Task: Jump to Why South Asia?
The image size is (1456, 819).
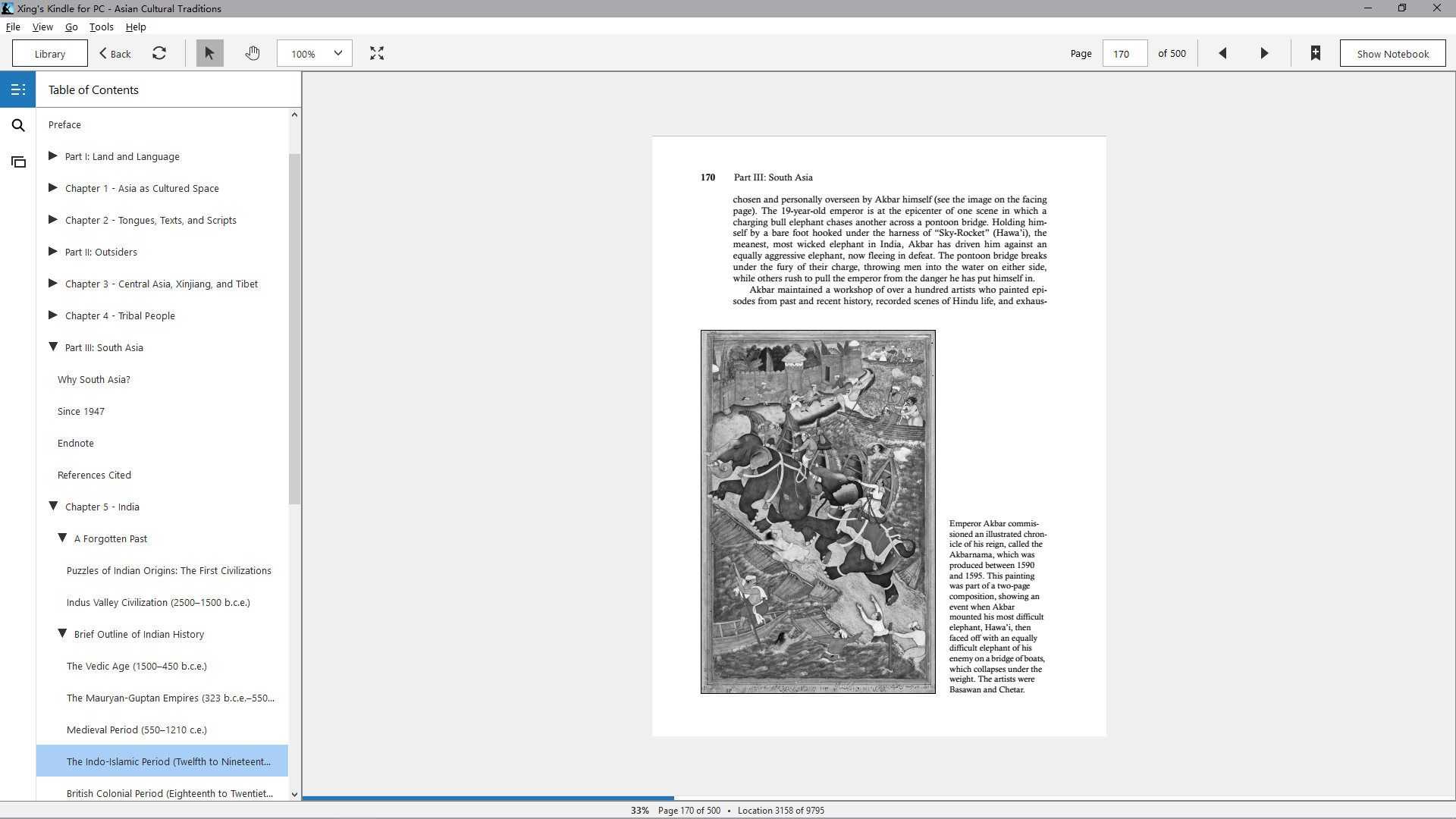Action: (x=94, y=379)
